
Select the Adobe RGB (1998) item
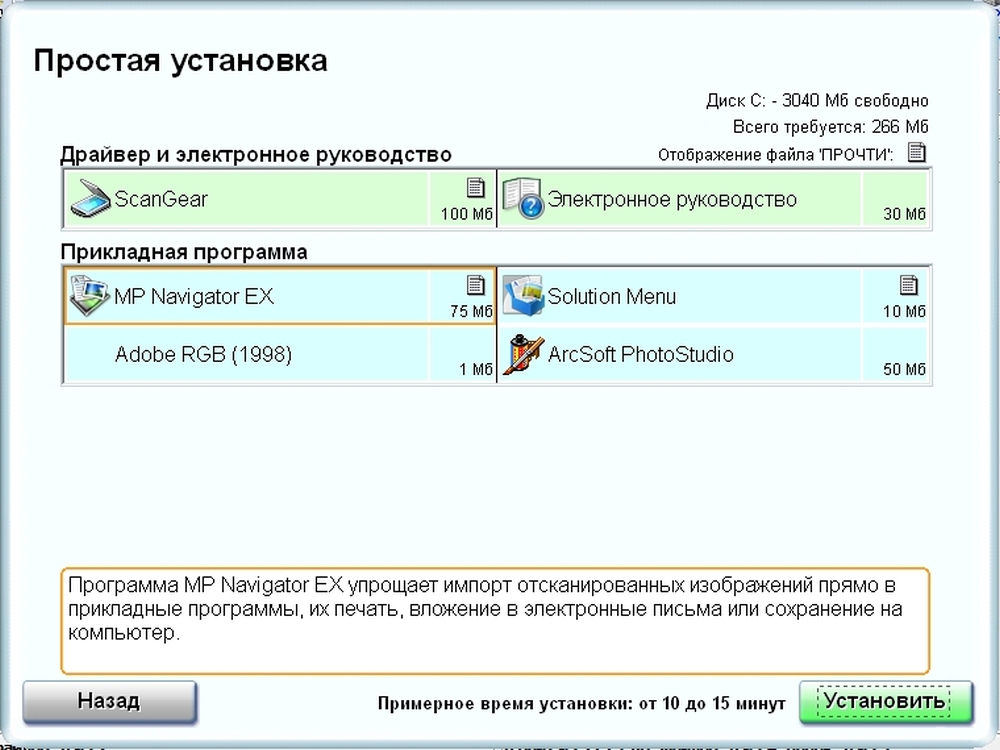[x=203, y=355]
